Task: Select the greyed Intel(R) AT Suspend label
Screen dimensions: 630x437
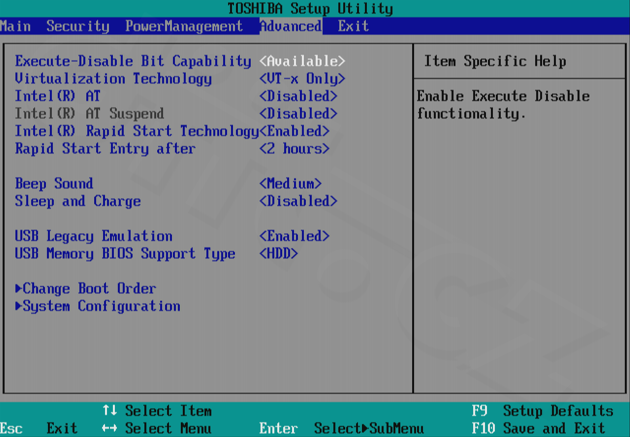Action: [89, 114]
